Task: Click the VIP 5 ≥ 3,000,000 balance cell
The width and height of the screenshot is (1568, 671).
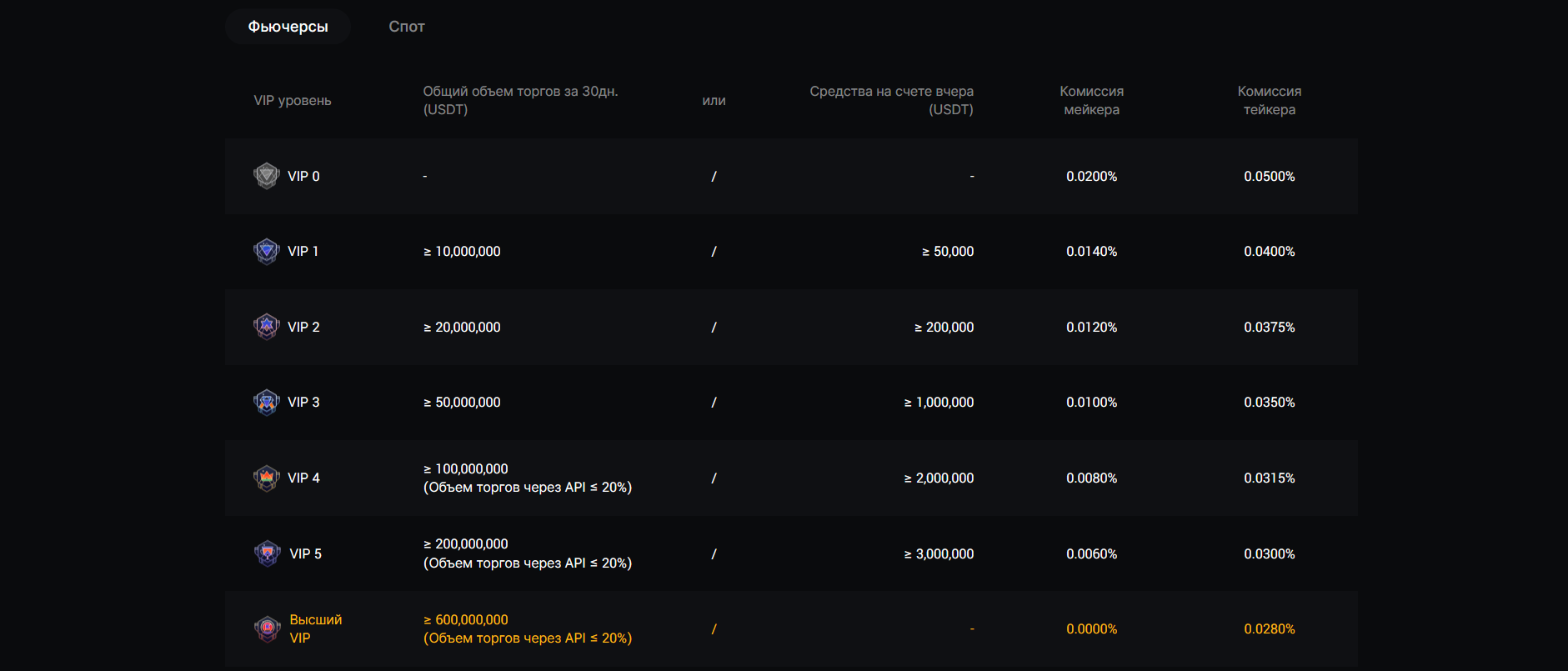Action: pyautogui.click(x=939, y=553)
